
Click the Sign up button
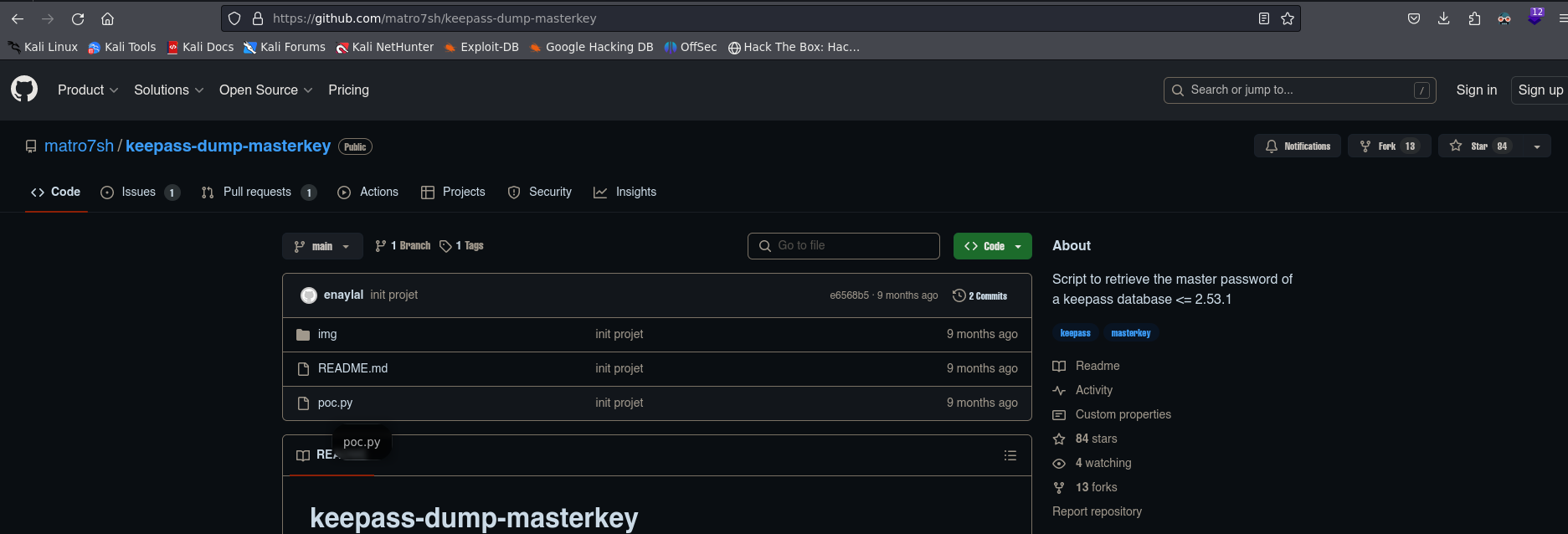click(1540, 90)
